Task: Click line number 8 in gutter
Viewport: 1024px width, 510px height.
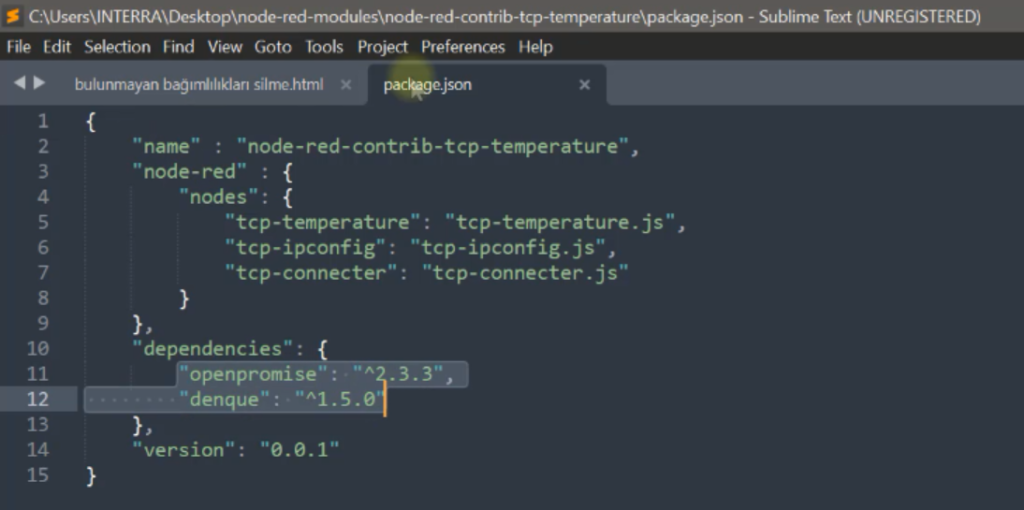Action: pyautogui.click(x=43, y=298)
